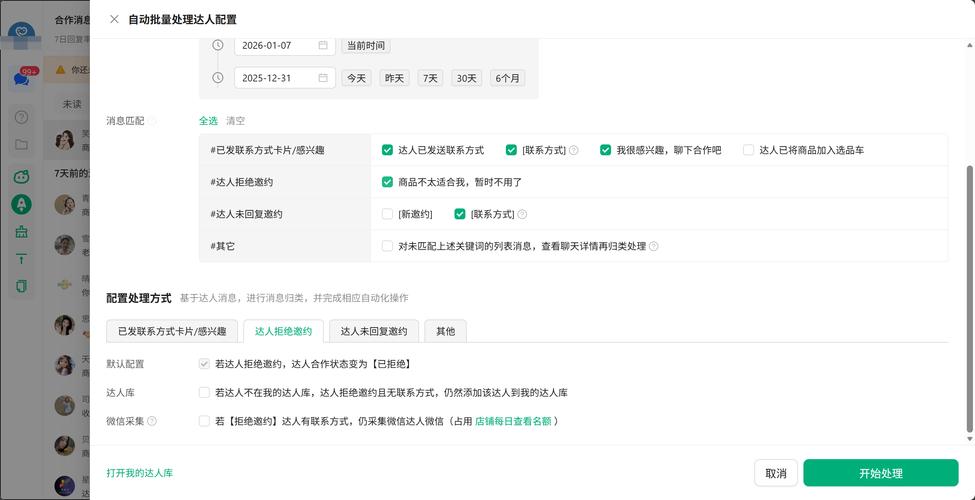Screen dimensions: 975x500
Task: Set date range to 今天
Action: pyautogui.click(x=356, y=78)
